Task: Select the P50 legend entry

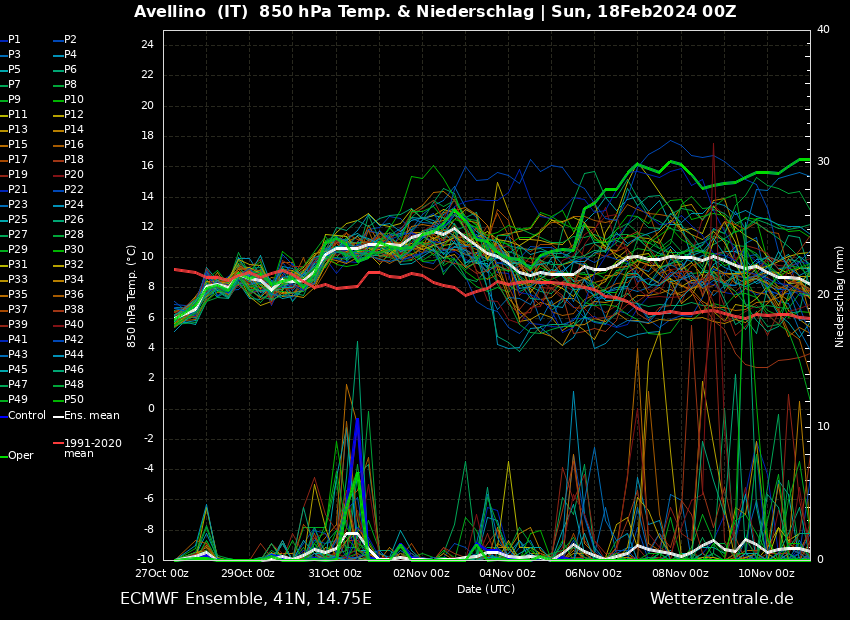Action: click(74, 400)
